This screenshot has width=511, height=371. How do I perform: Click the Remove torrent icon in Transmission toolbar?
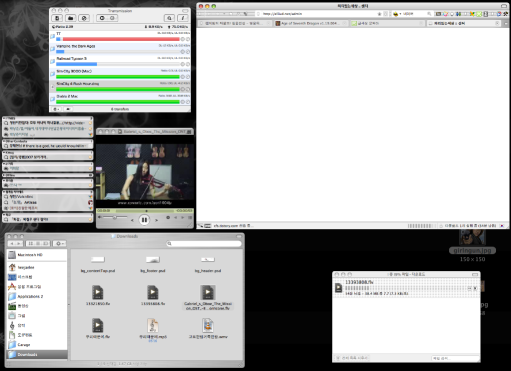pyautogui.click(x=84, y=18)
